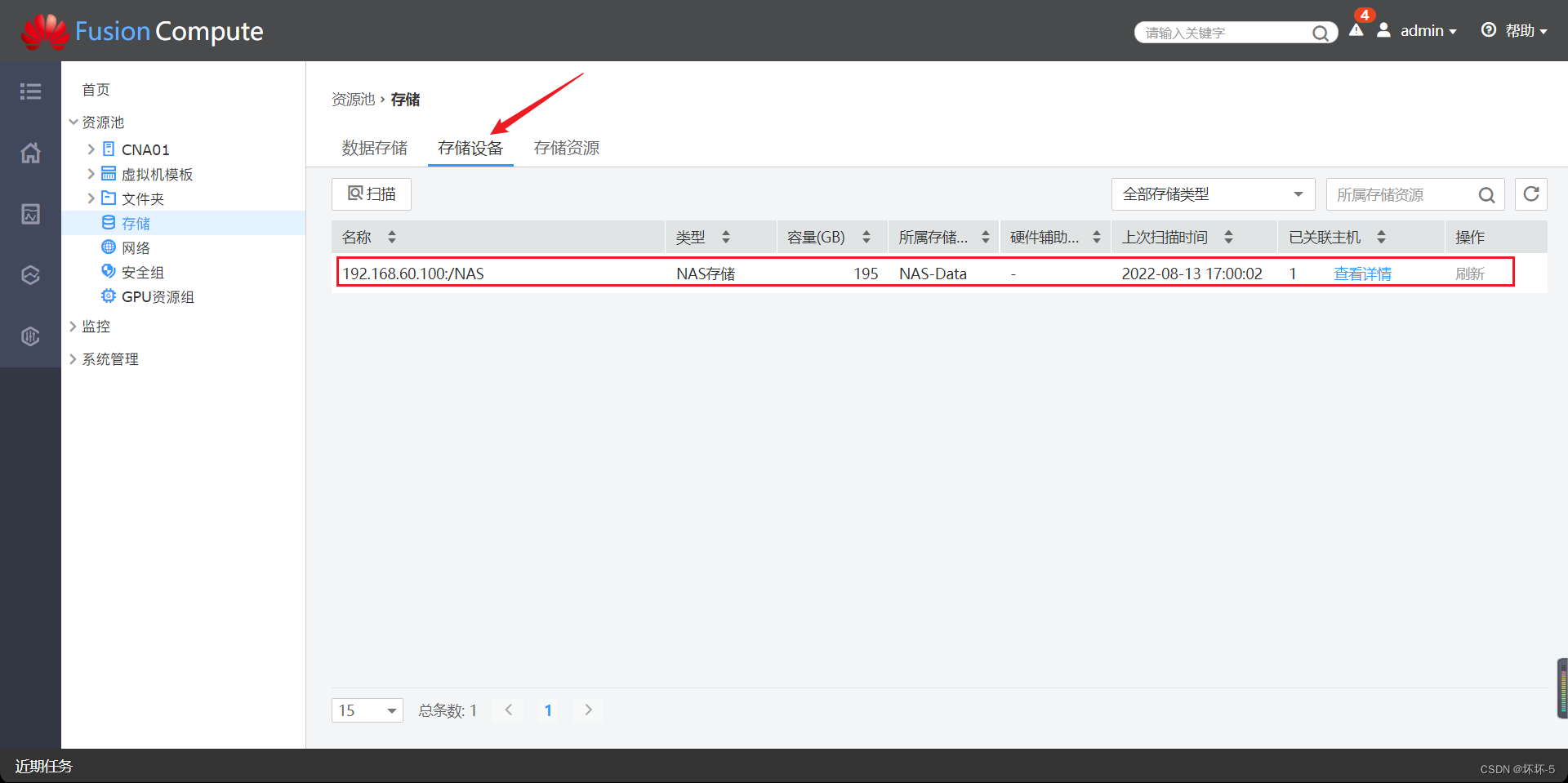
Task: Click the 192.168.60.100:/NAS name cell
Action: coord(413,274)
